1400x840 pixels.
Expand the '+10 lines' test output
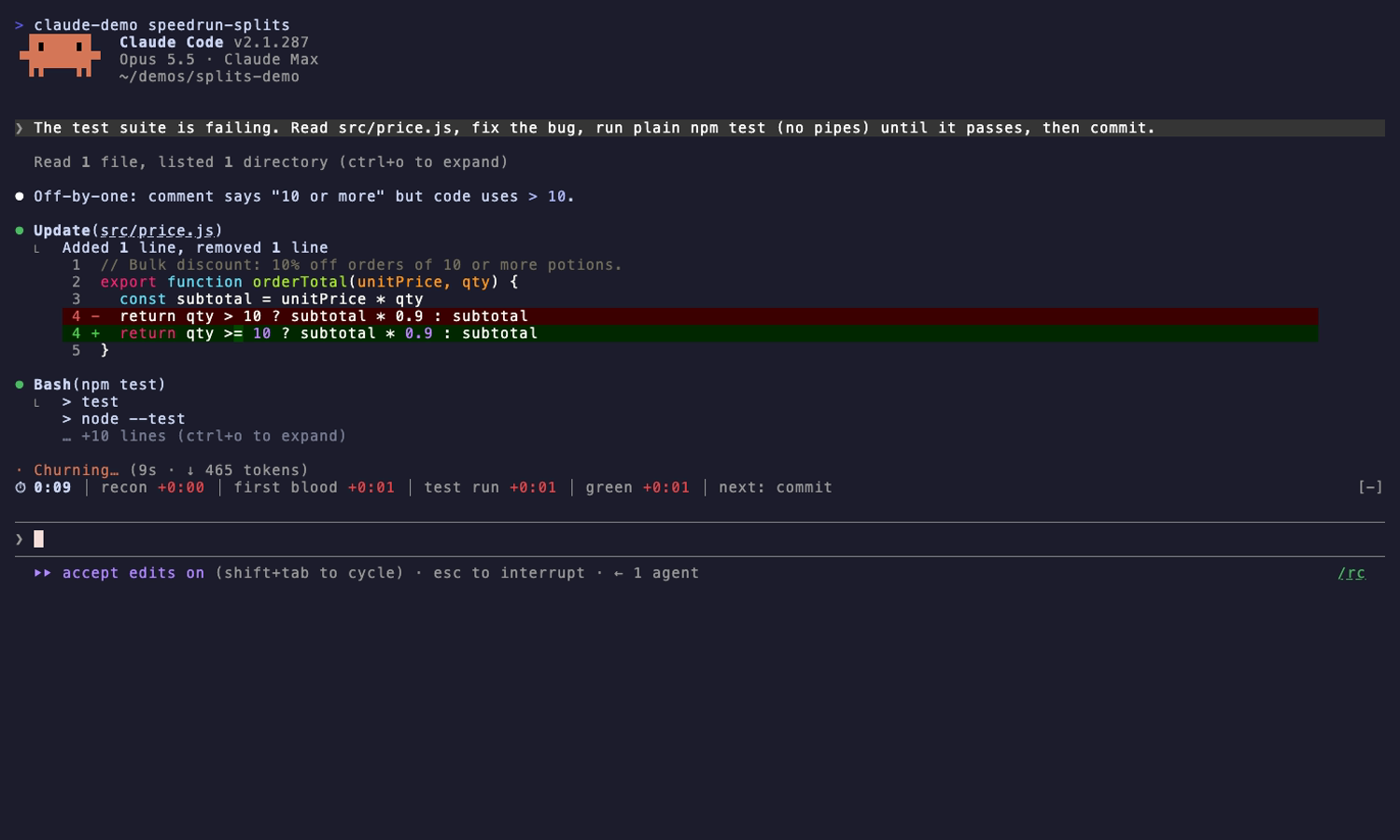204,436
